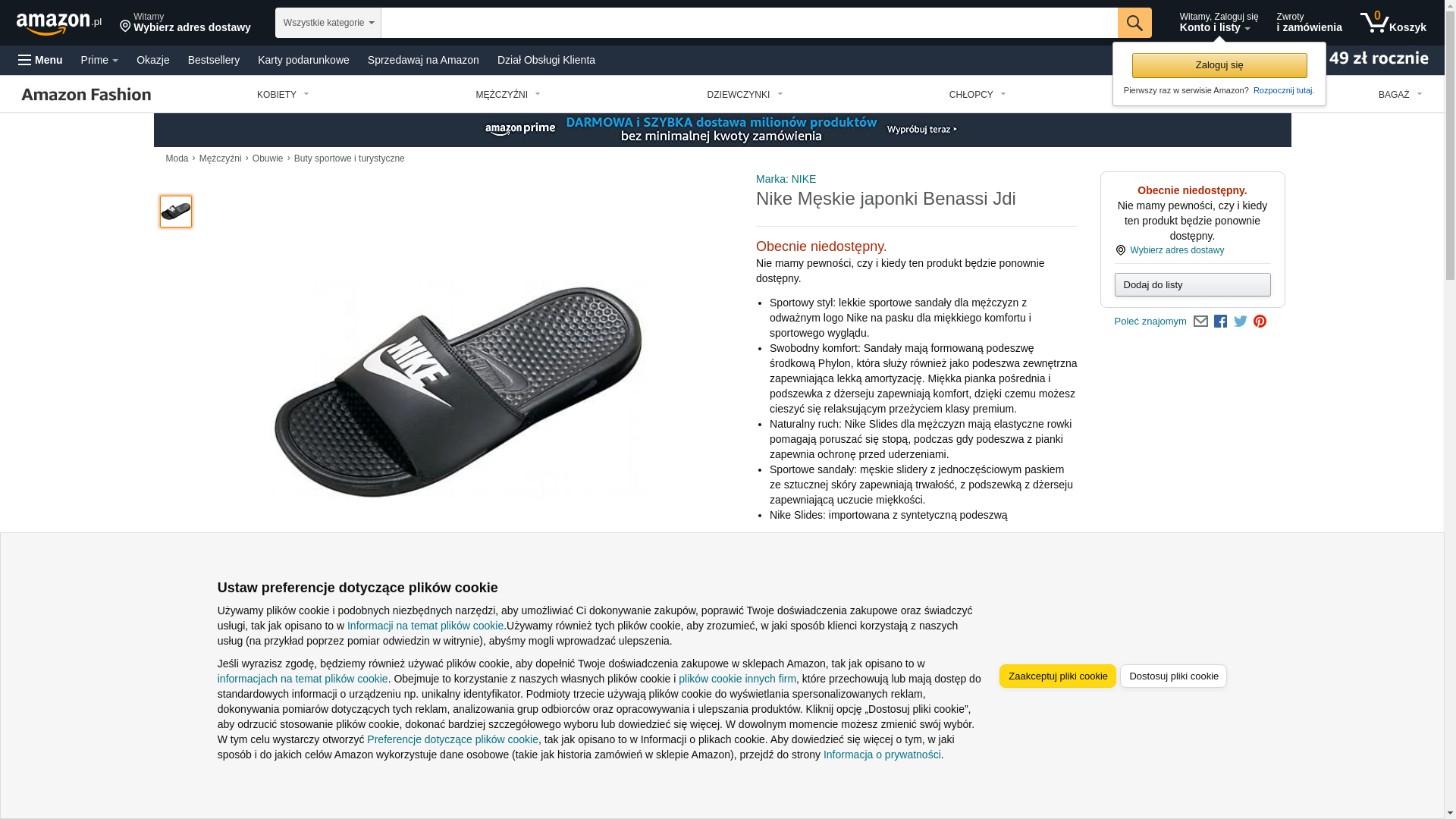The height and width of the screenshot is (819, 1456).
Task: Click the search magnifier button
Action: [1134, 23]
